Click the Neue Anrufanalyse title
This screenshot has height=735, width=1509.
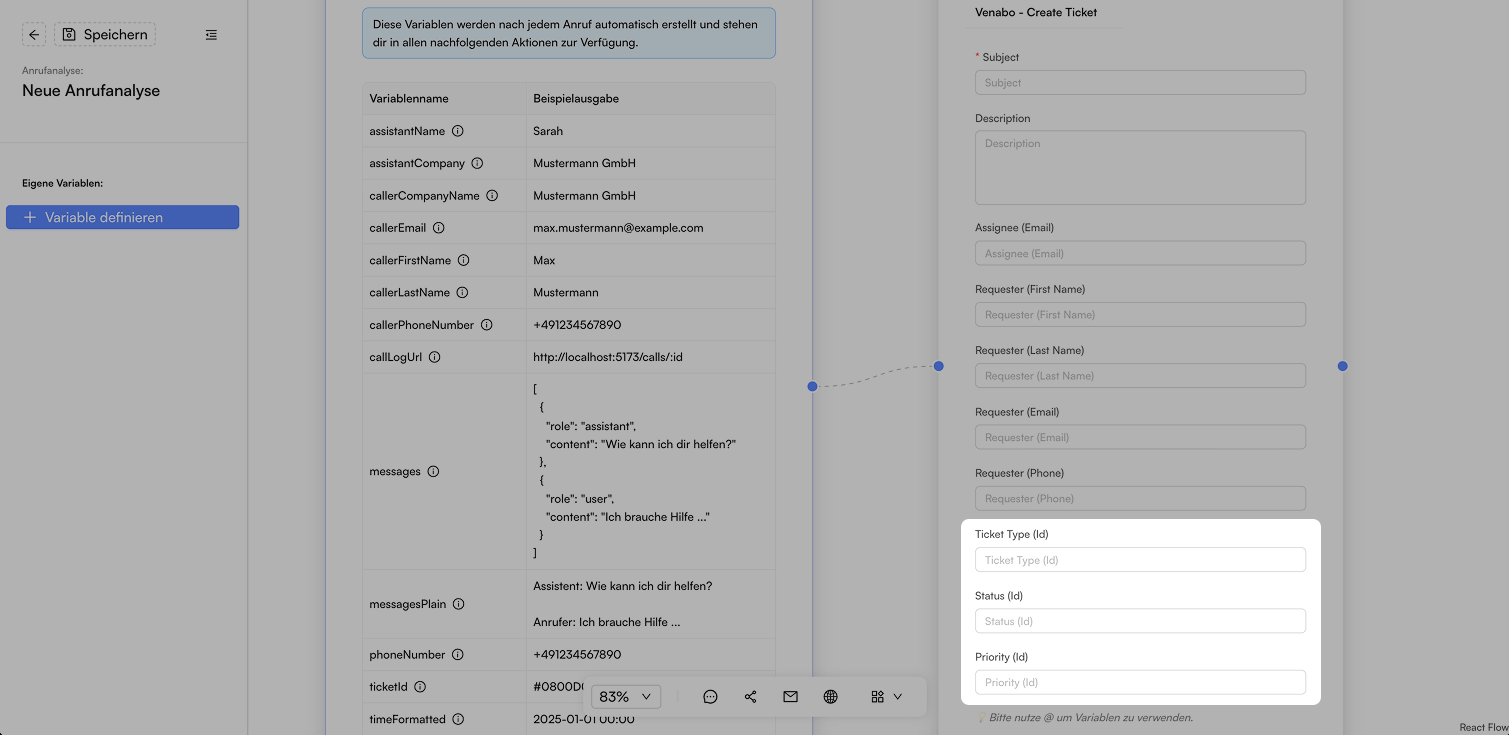coord(91,91)
